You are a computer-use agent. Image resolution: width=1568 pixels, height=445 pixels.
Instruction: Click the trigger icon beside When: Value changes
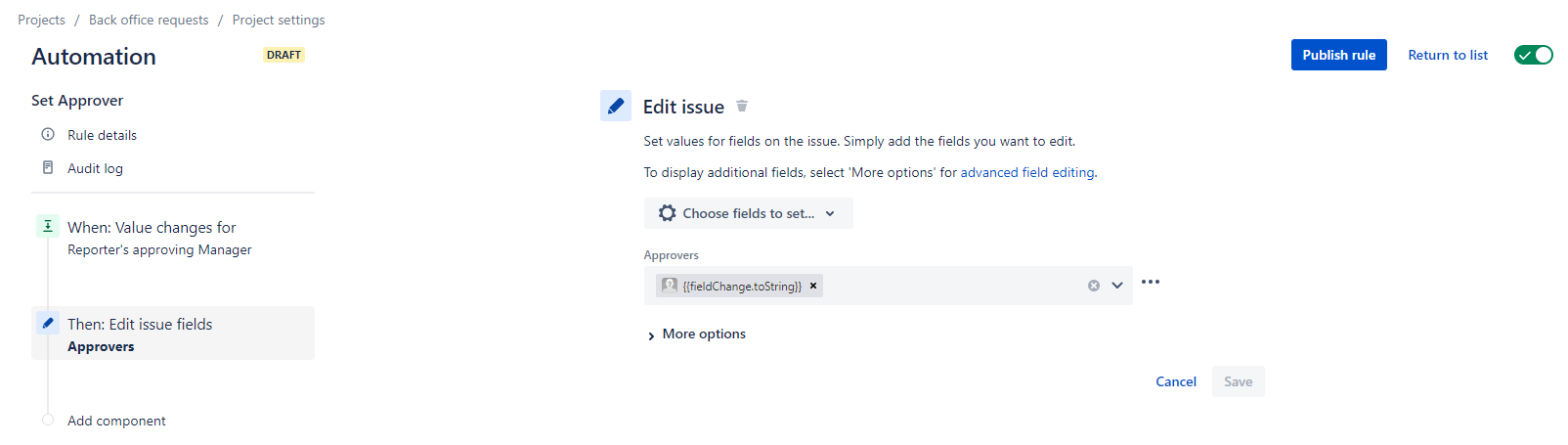click(x=47, y=226)
